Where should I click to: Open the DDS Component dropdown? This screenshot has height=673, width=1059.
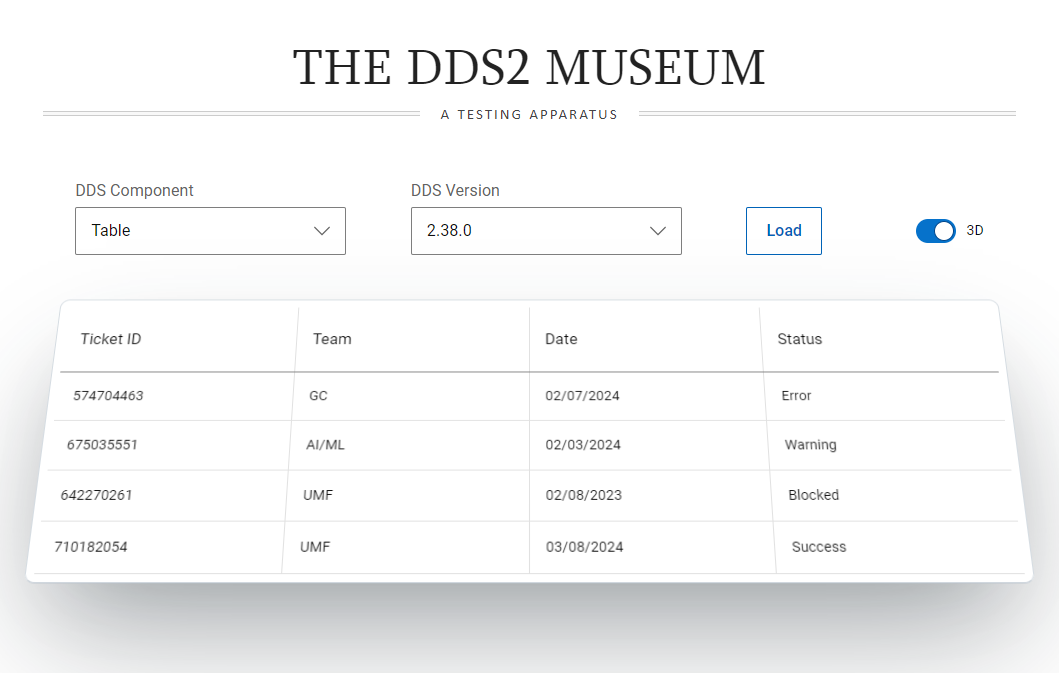pyautogui.click(x=210, y=230)
